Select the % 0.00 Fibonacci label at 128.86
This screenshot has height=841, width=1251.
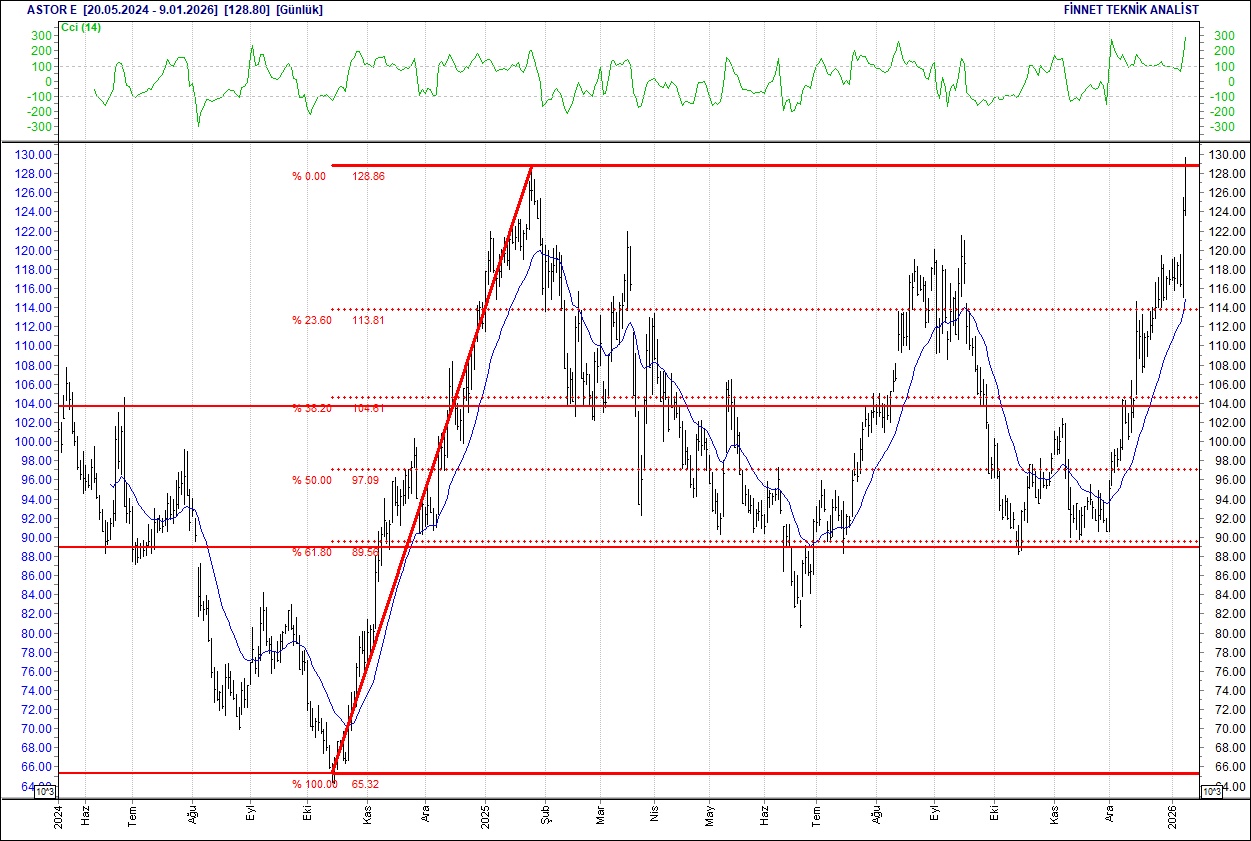(x=309, y=176)
